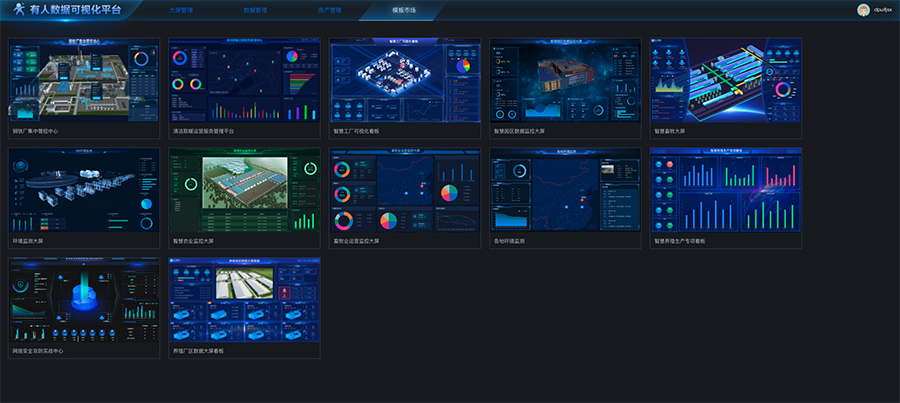
Task: Go to the 资产管理 tab
Action: 329,10
